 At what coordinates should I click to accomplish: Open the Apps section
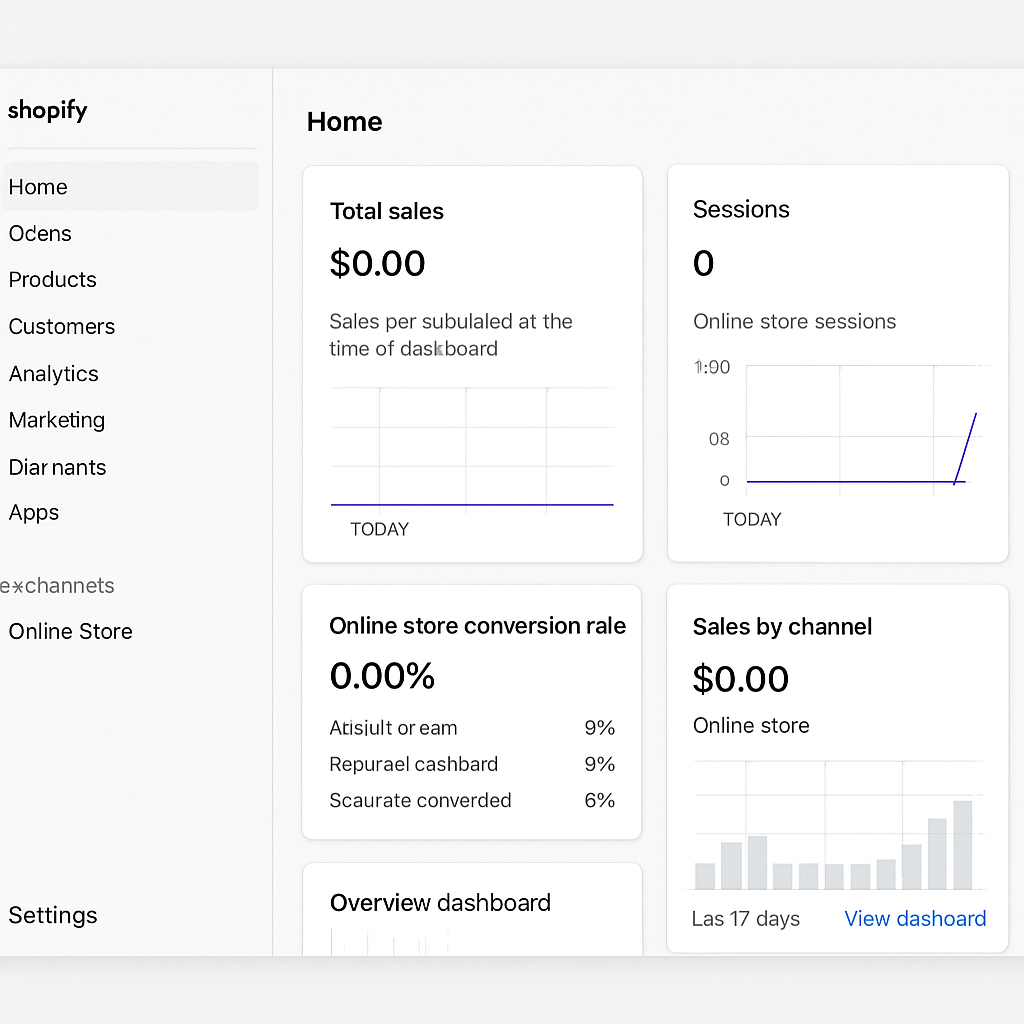pos(33,512)
